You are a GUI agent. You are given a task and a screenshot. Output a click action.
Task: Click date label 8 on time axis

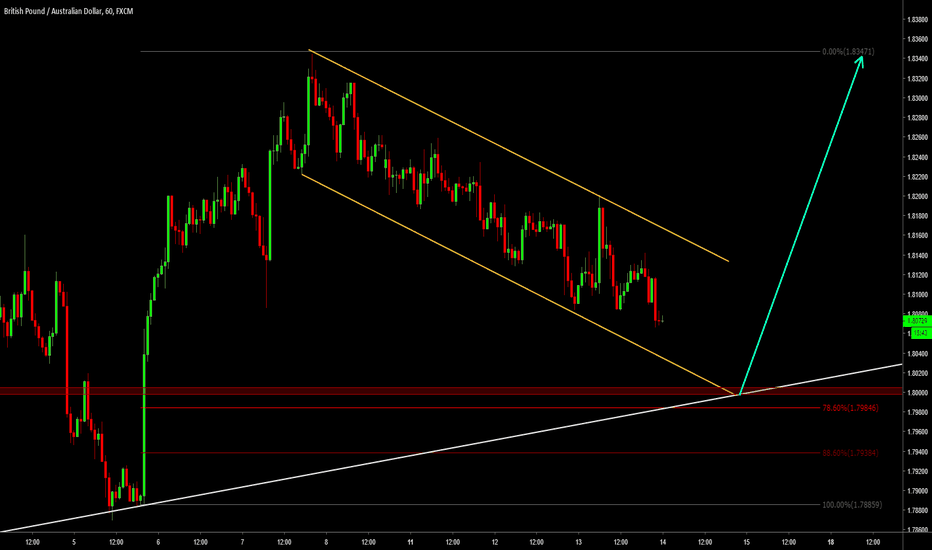tap(326, 542)
